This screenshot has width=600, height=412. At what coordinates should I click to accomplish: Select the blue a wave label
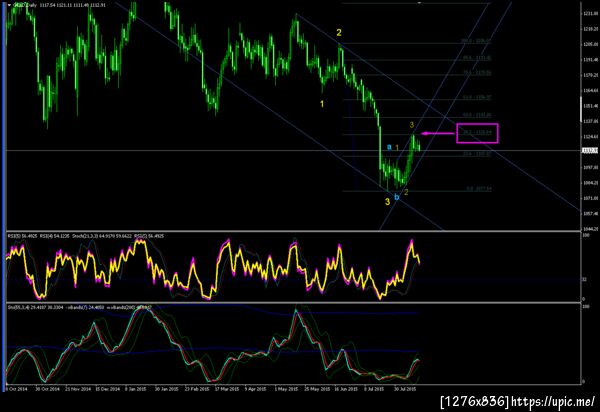[x=389, y=147]
